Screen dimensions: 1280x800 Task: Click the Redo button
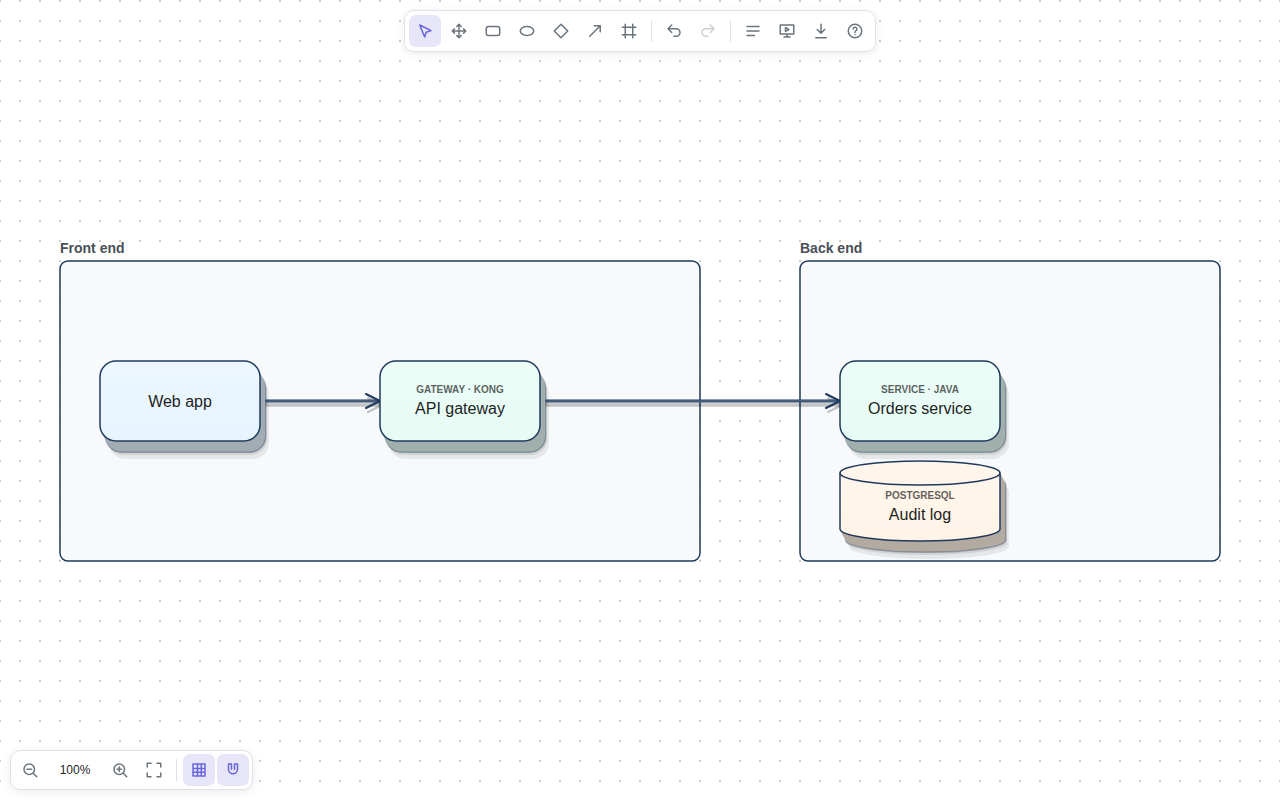(x=708, y=31)
